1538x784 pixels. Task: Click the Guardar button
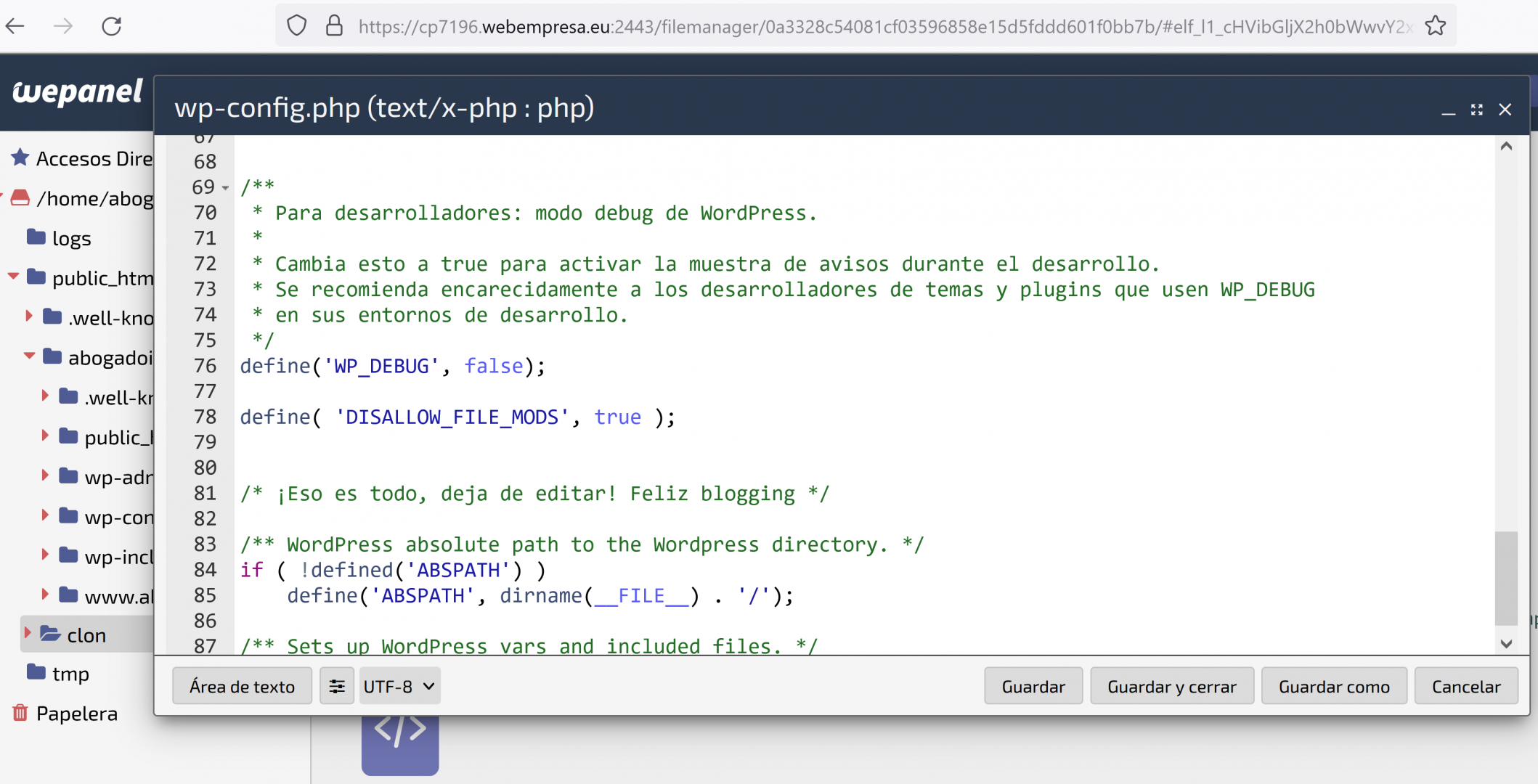click(1033, 686)
